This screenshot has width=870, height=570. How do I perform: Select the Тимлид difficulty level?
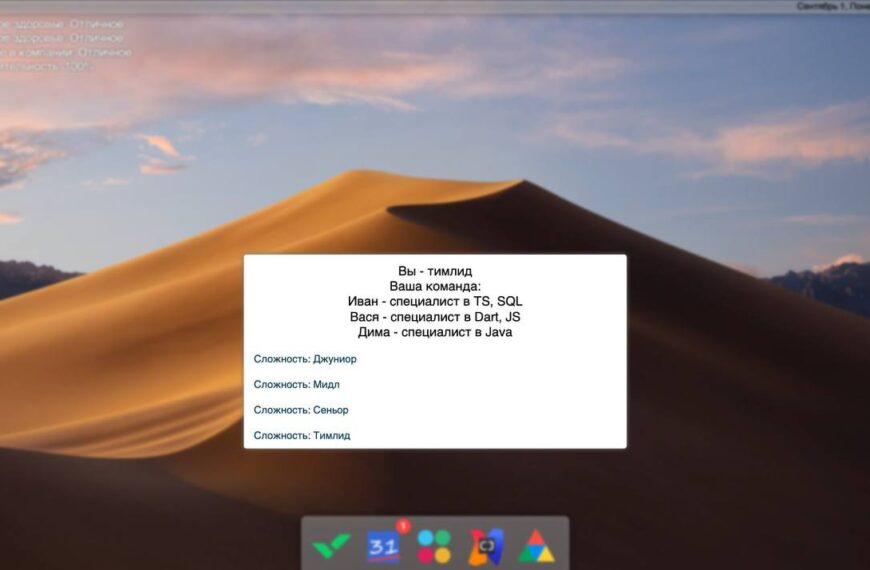[302, 436]
